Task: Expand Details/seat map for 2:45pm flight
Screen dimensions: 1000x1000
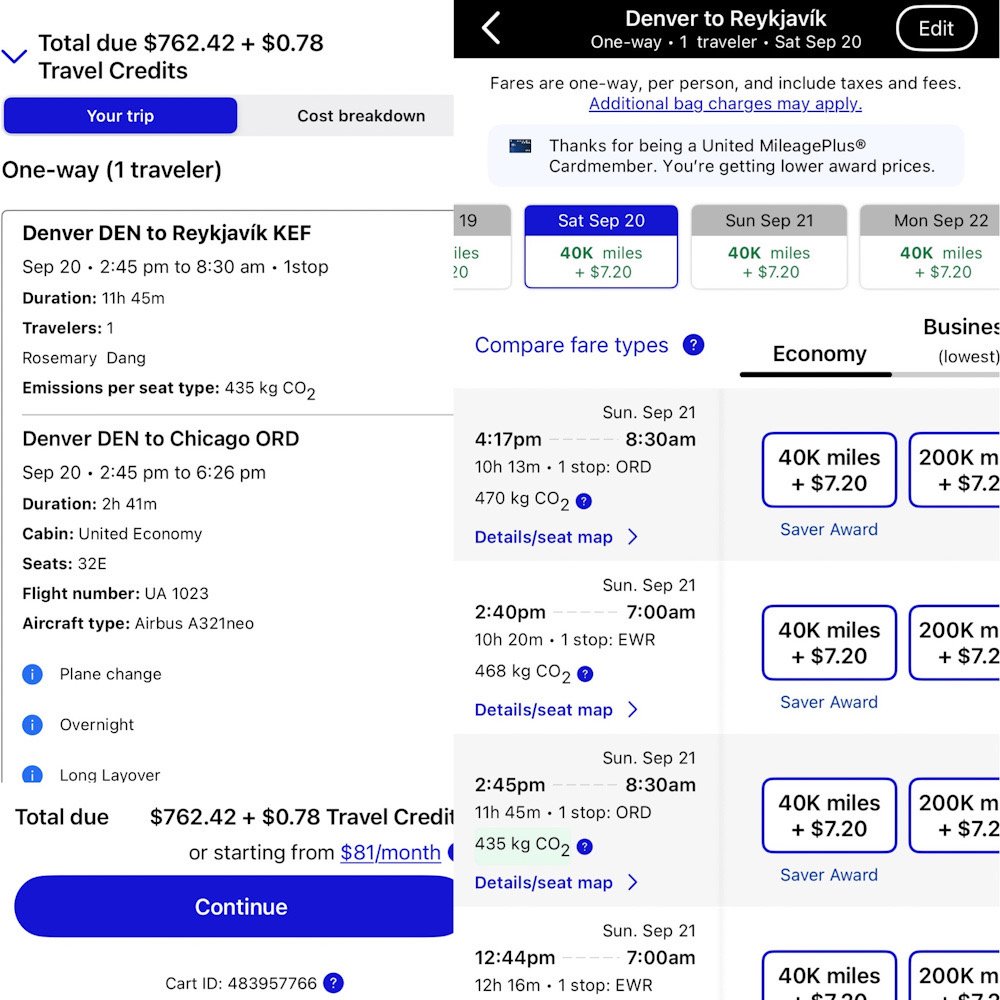Action: (x=556, y=882)
